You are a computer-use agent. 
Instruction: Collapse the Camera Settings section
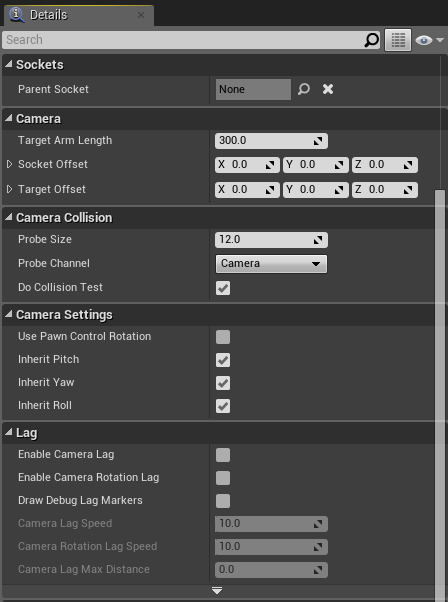8,314
